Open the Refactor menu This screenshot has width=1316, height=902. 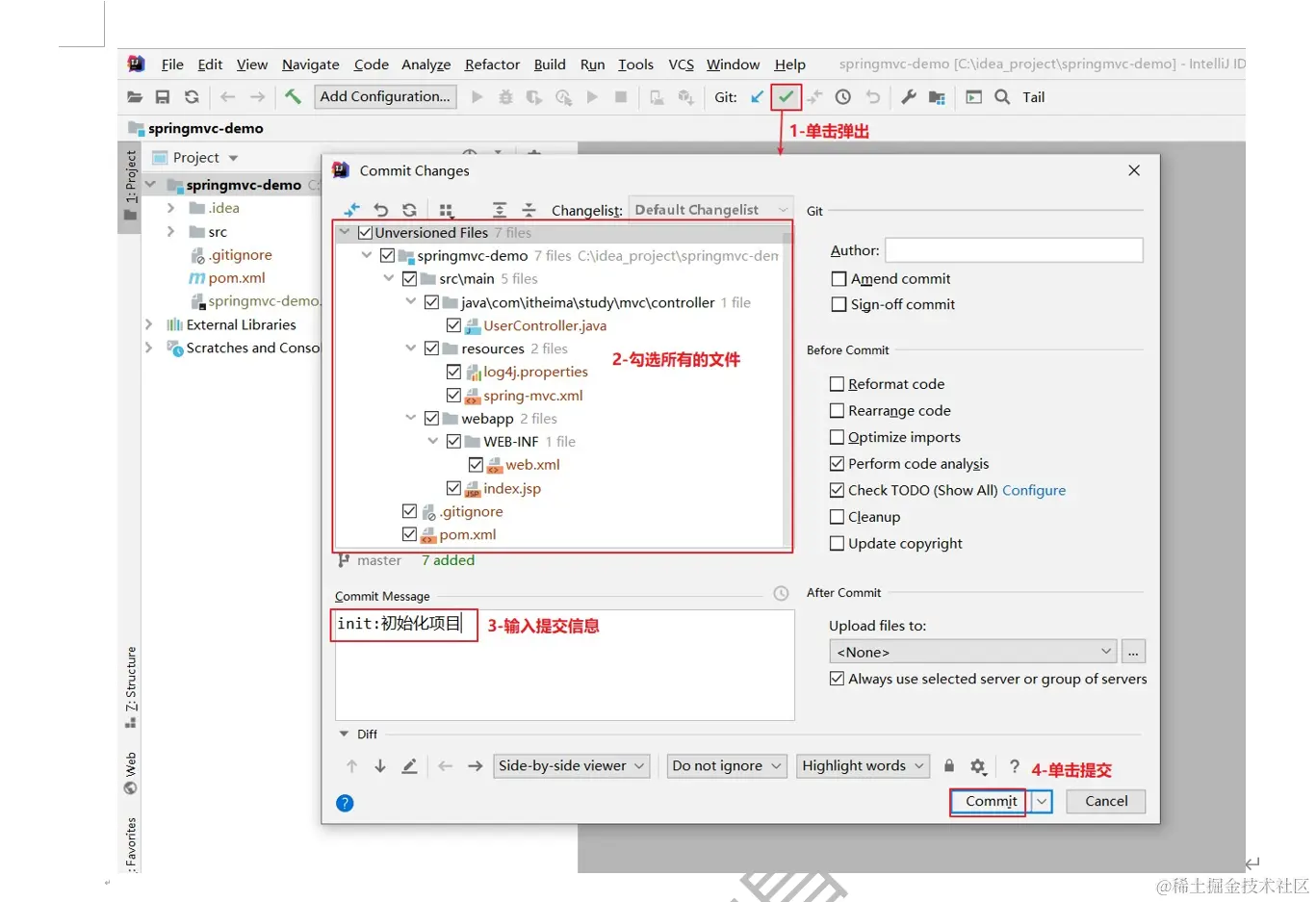492,64
